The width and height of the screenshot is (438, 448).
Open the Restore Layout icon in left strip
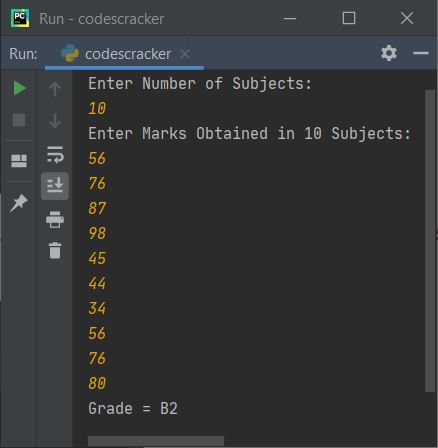[x=19, y=161]
